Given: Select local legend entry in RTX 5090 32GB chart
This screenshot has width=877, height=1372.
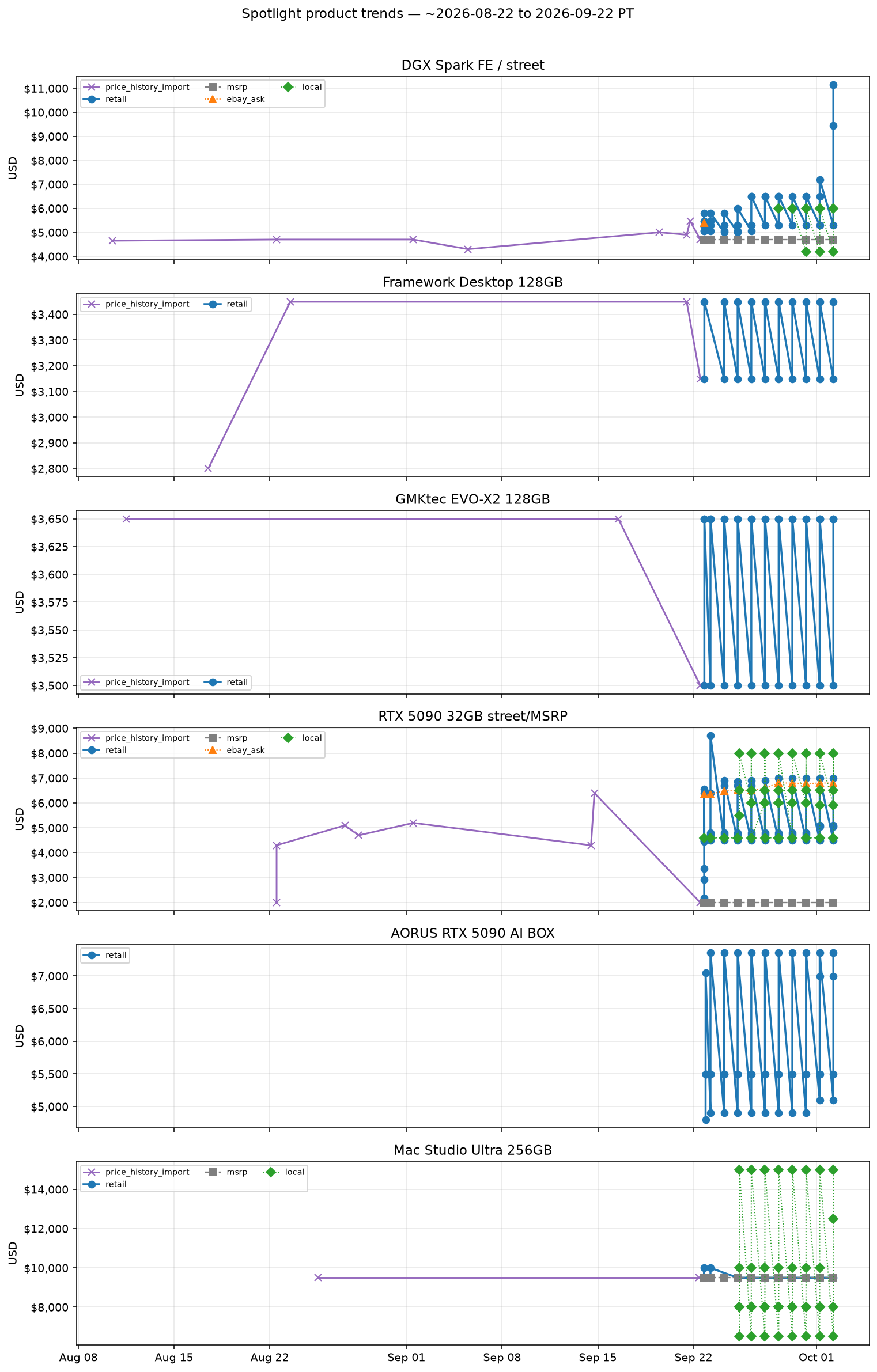Looking at the screenshot, I should point(301,738).
